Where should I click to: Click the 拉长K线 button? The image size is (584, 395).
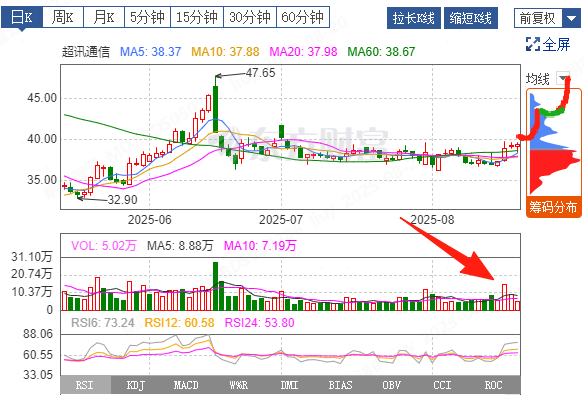click(414, 18)
